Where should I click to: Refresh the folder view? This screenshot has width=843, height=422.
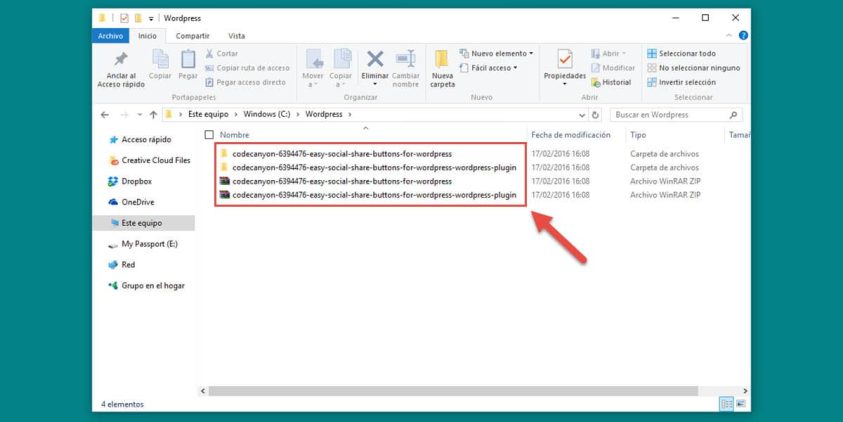pyautogui.click(x=595, y=115)
